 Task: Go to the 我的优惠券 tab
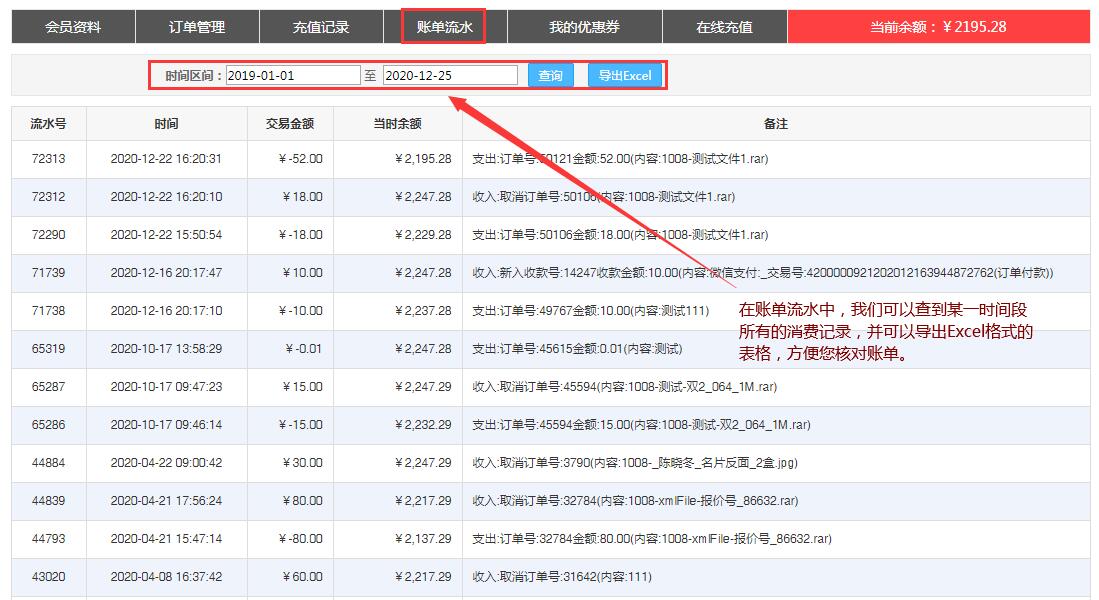point(585,27)
